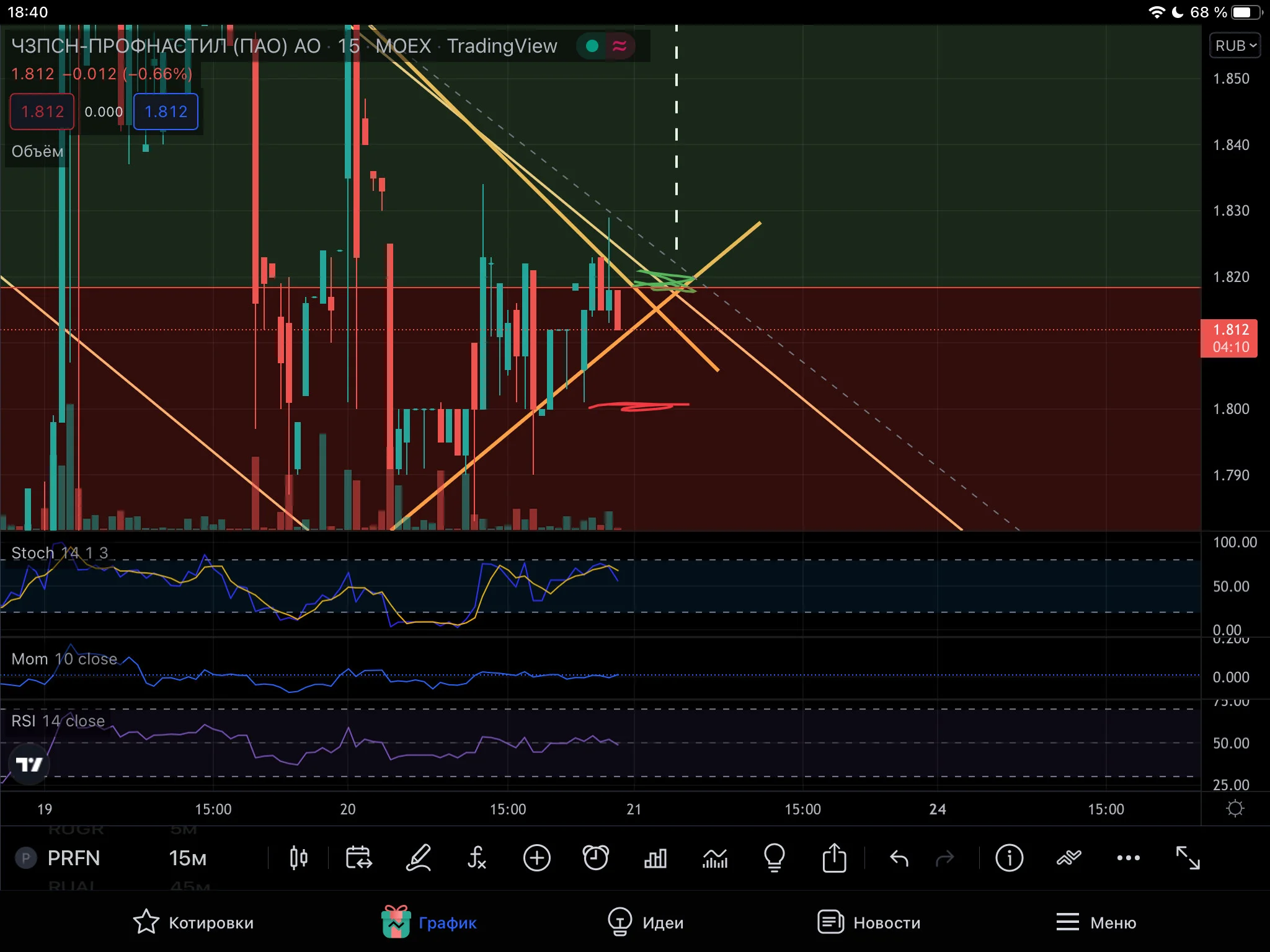Tap the date label 21 on time axis
Screen dimensions: 1270x952
click(634, 809)
